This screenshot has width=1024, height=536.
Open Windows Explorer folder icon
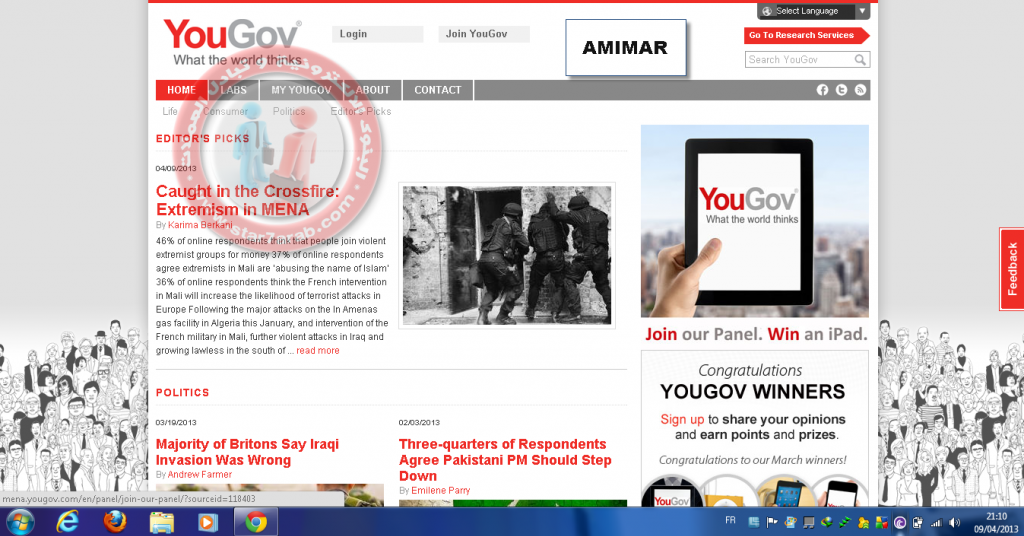pyautogui.click(x=161, y=522)
